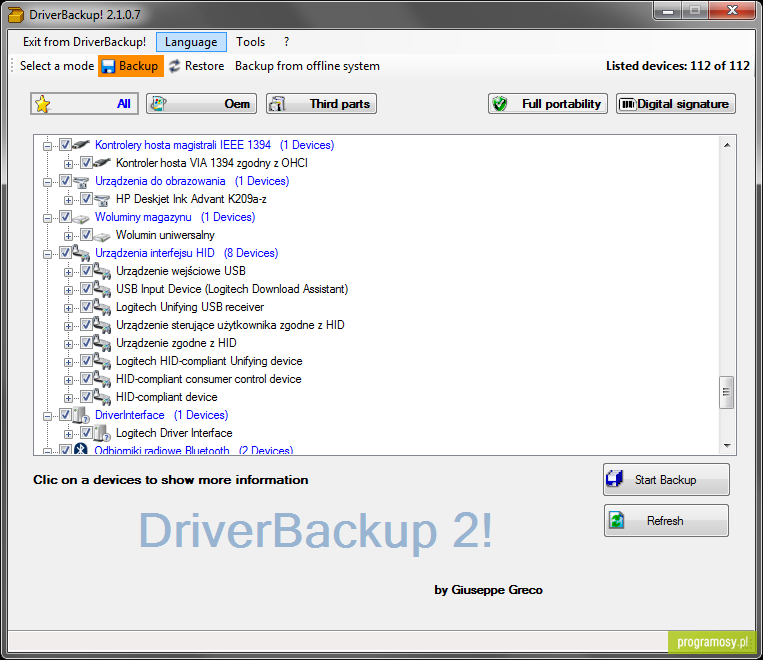Toggle checkbox for HID-compliant device
Image resolution: width=763 pixels, height=660 pixels.
86,397
